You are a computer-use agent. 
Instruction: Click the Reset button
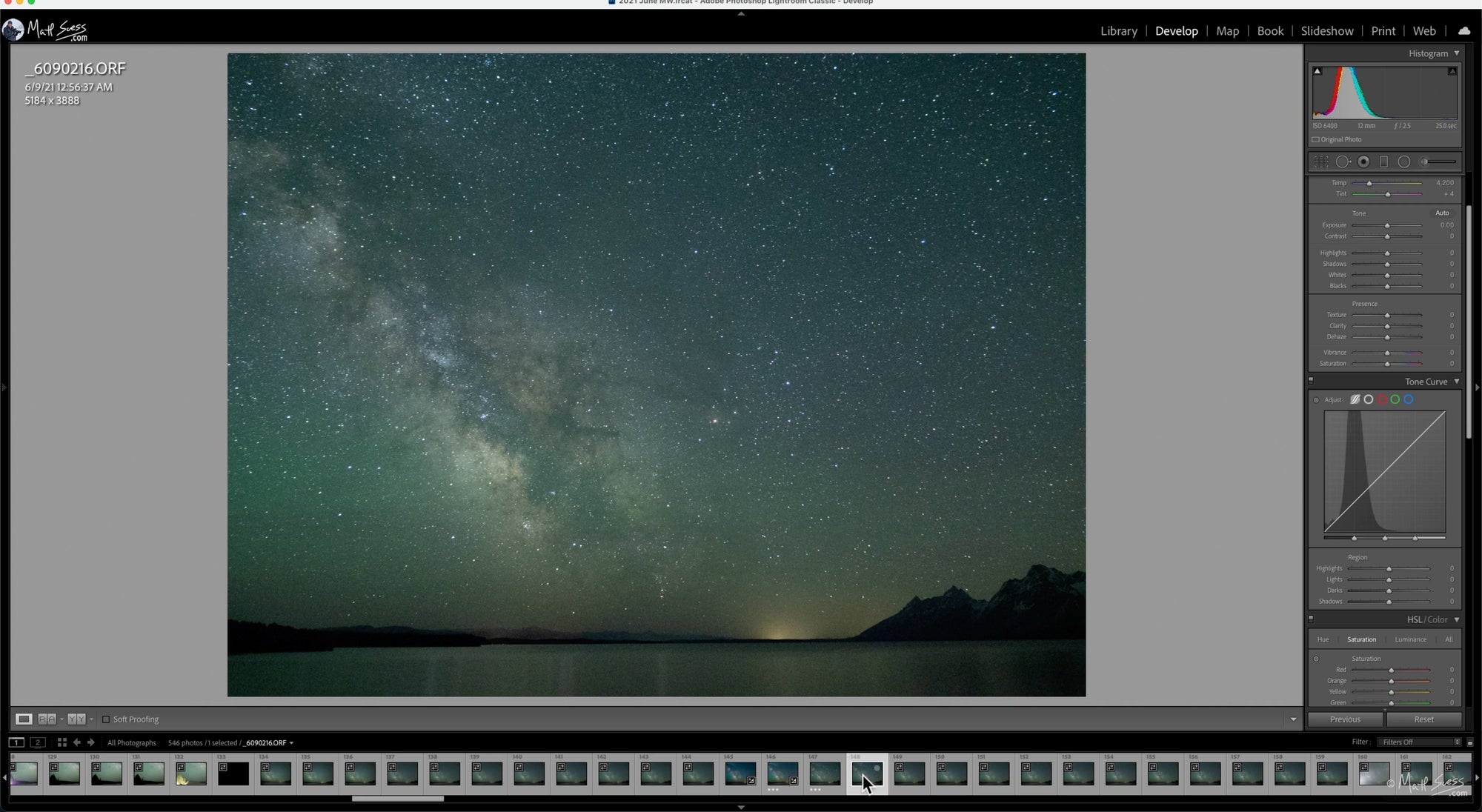(x=1423, y=719)
